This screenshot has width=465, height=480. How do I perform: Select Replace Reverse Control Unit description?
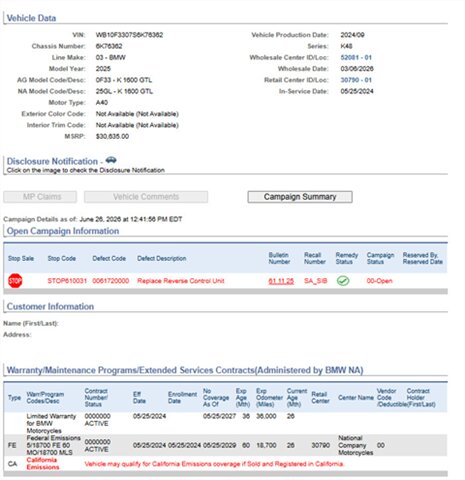tap(181, 281)
